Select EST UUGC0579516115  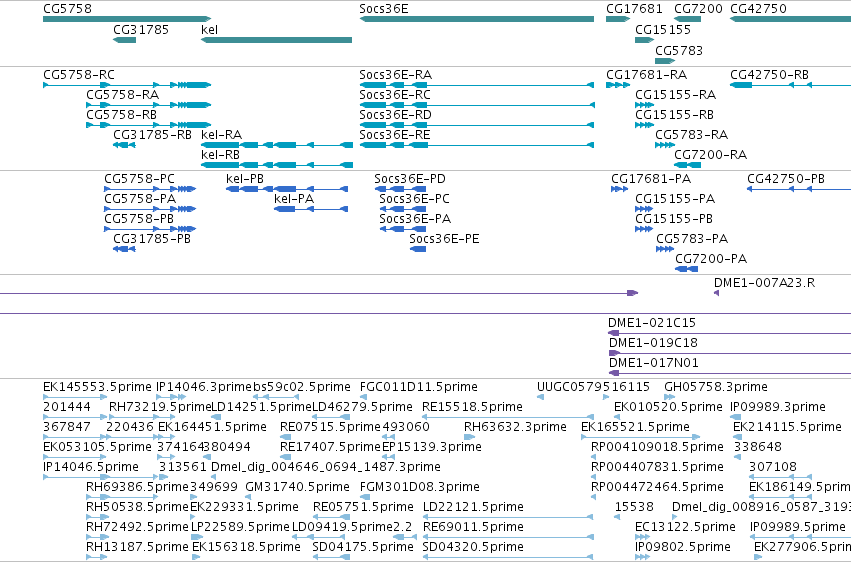pos(541,397)
